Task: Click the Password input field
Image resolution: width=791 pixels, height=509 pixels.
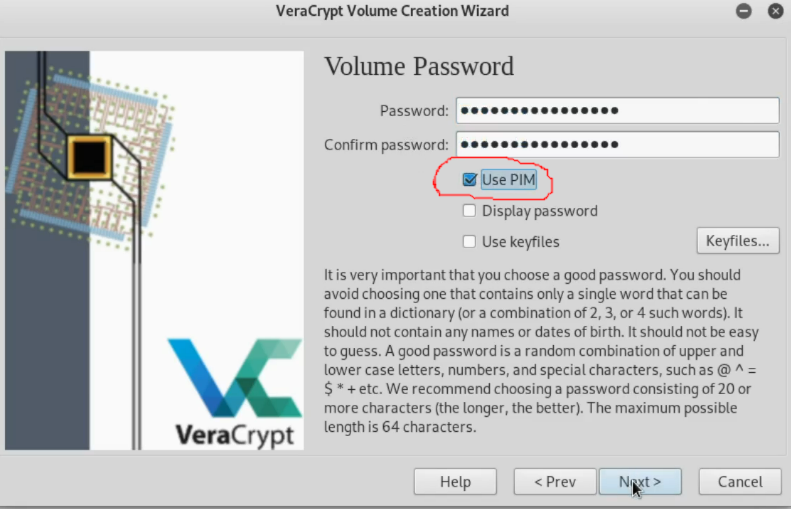Action: [x=617, y=110]
